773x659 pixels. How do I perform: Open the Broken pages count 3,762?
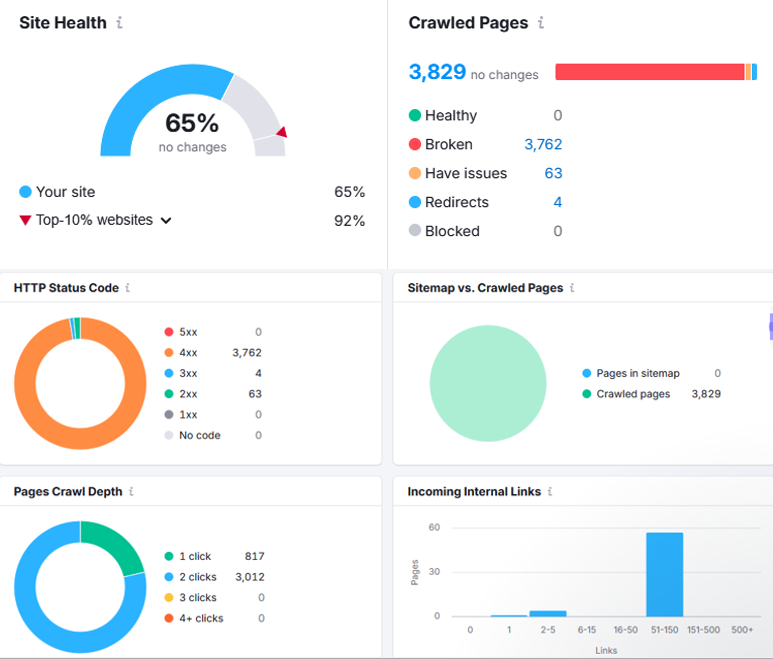click(x=543, y=144)
